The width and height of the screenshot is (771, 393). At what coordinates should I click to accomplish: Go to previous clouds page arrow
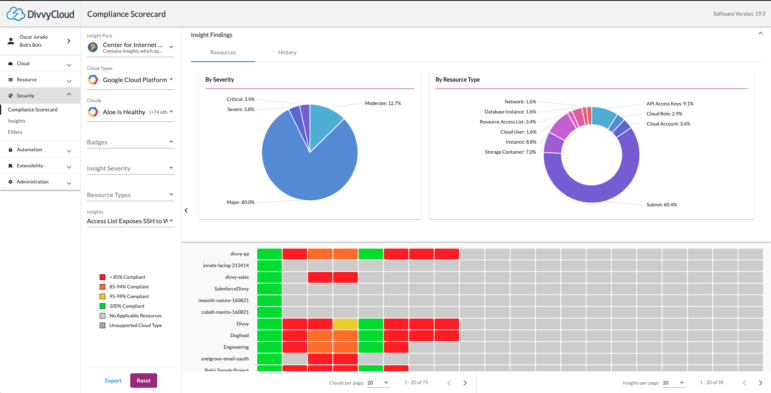449,383
